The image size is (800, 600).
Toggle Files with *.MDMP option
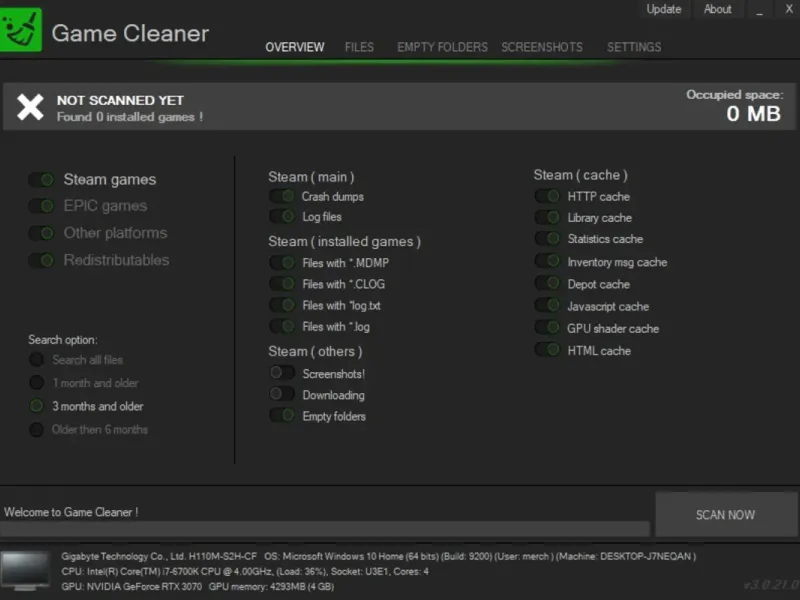pos(282,263)
